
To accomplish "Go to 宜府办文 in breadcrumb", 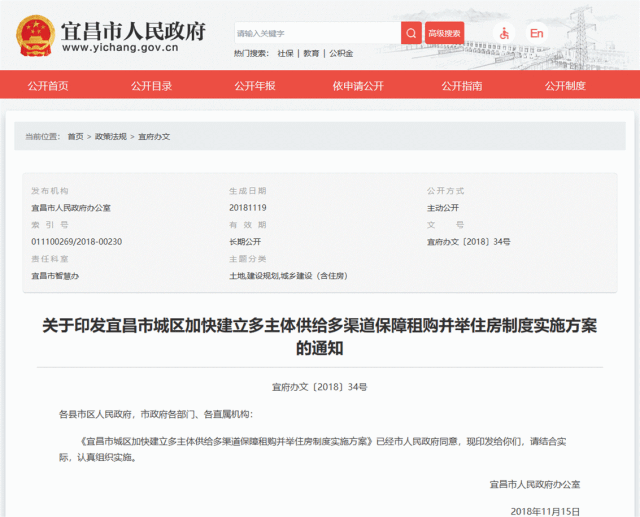I will click(154, 136).
